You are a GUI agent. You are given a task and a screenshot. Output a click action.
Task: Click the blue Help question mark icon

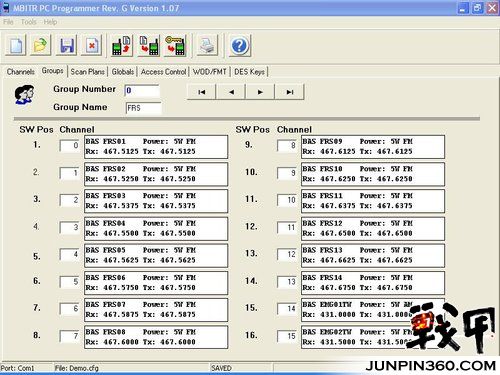pos(239,45)
